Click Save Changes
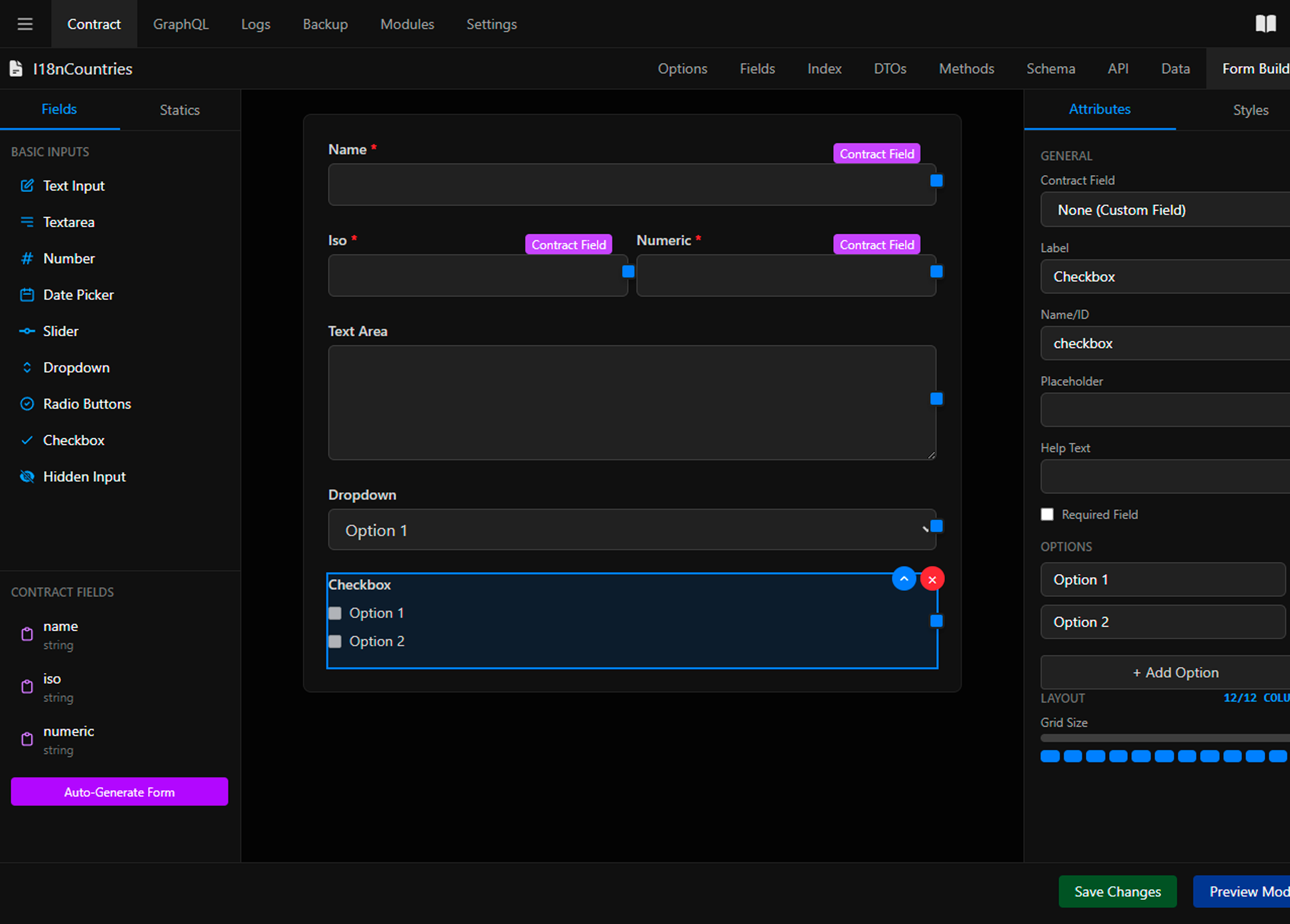The image size is (1290, 924). (1117, 891)
